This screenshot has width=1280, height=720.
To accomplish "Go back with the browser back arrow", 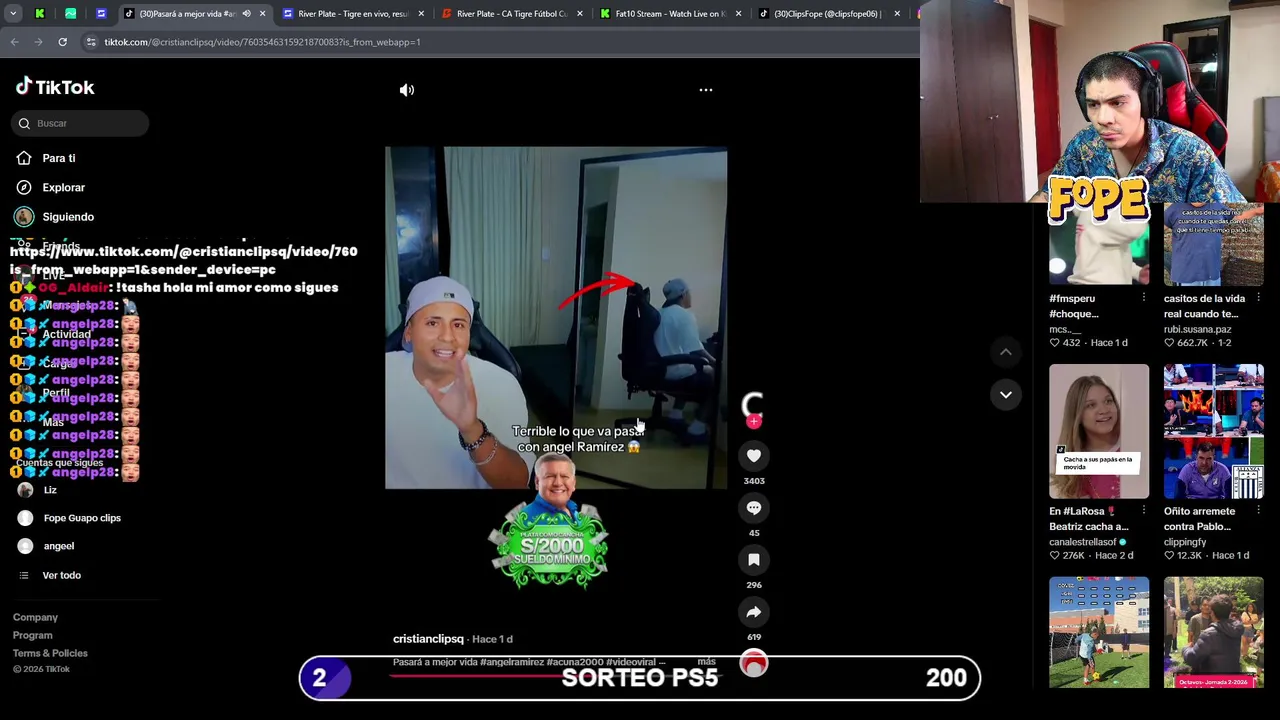I will click(x=14, y=42).
